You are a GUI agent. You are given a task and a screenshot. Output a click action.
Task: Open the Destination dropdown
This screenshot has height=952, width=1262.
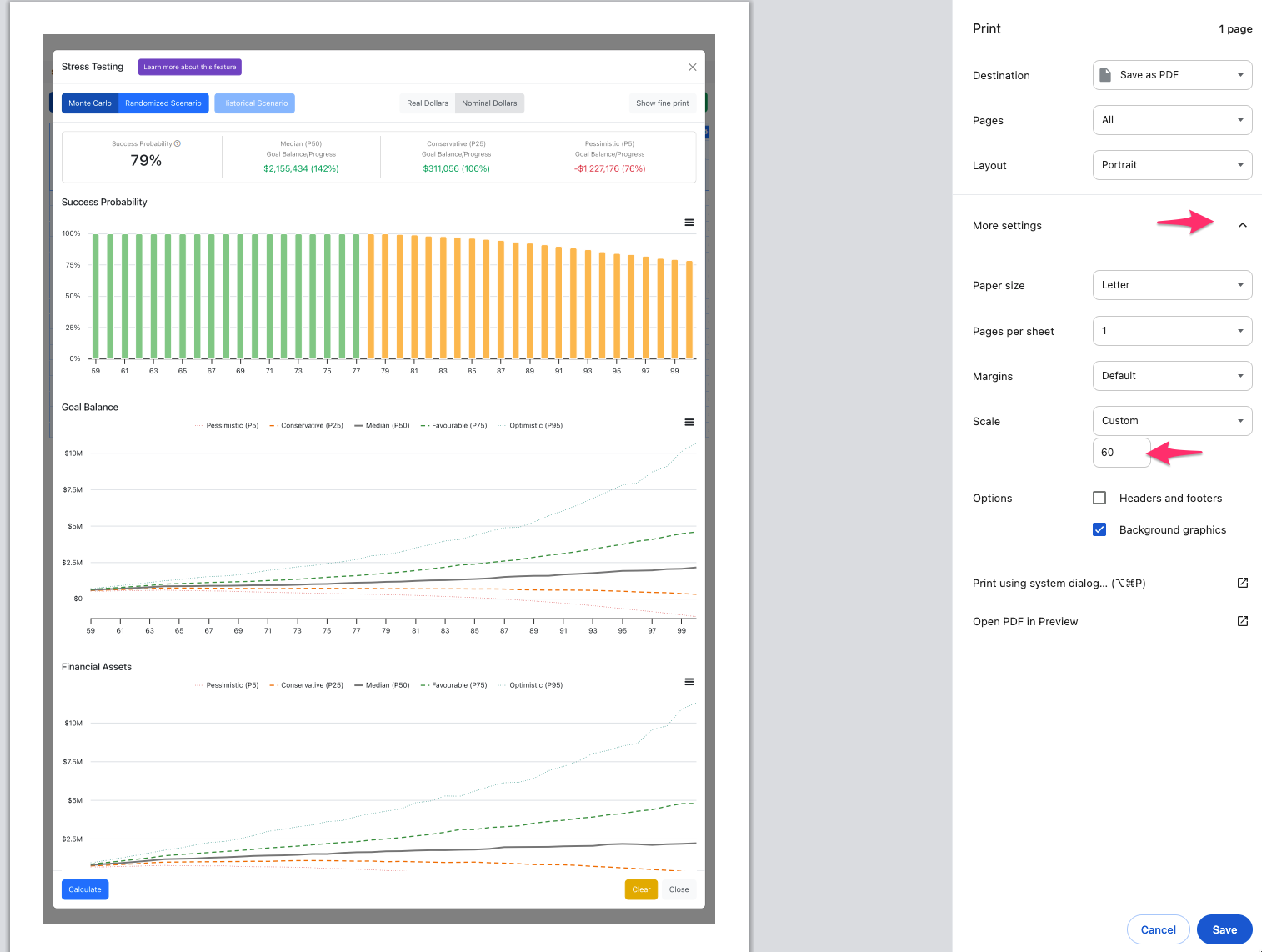point(1172,75)
